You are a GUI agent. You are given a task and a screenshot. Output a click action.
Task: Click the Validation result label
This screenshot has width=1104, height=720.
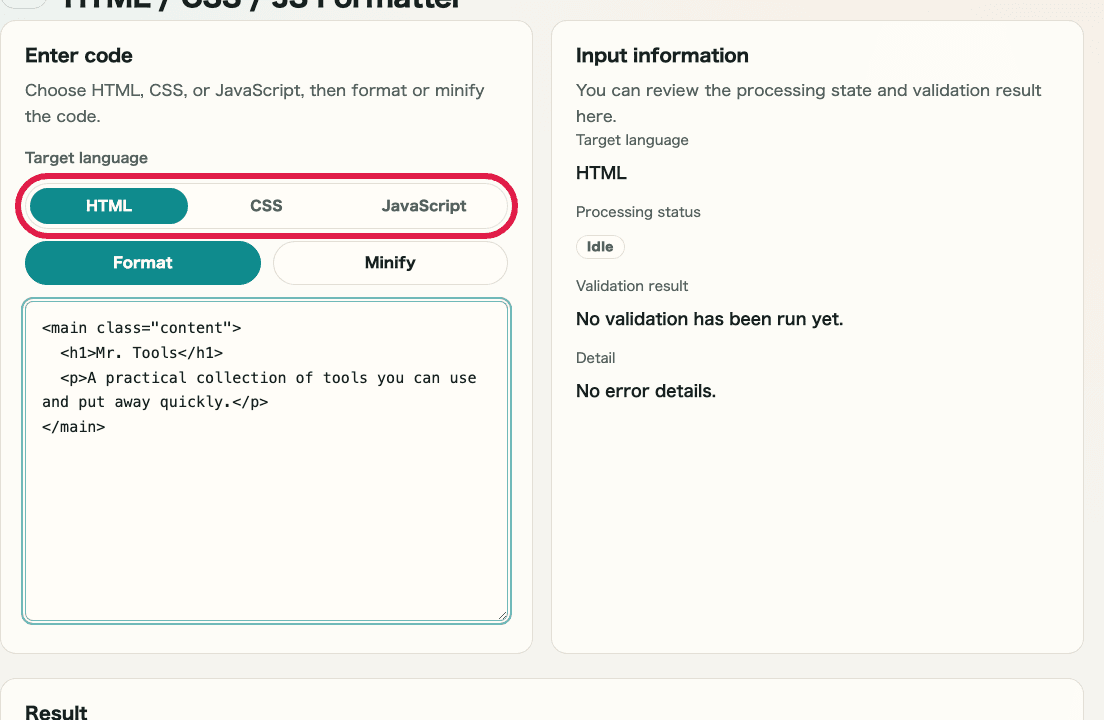[631, 285]
